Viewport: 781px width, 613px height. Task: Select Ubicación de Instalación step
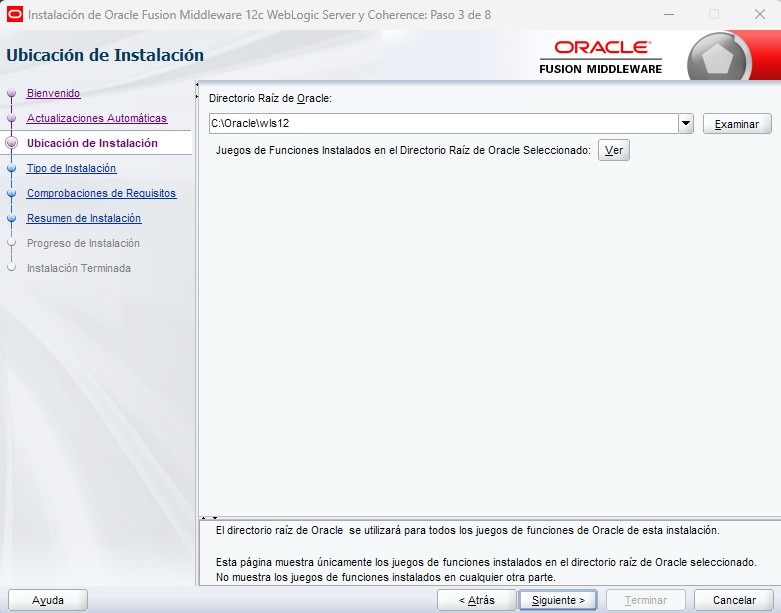[x=92, y=143]
